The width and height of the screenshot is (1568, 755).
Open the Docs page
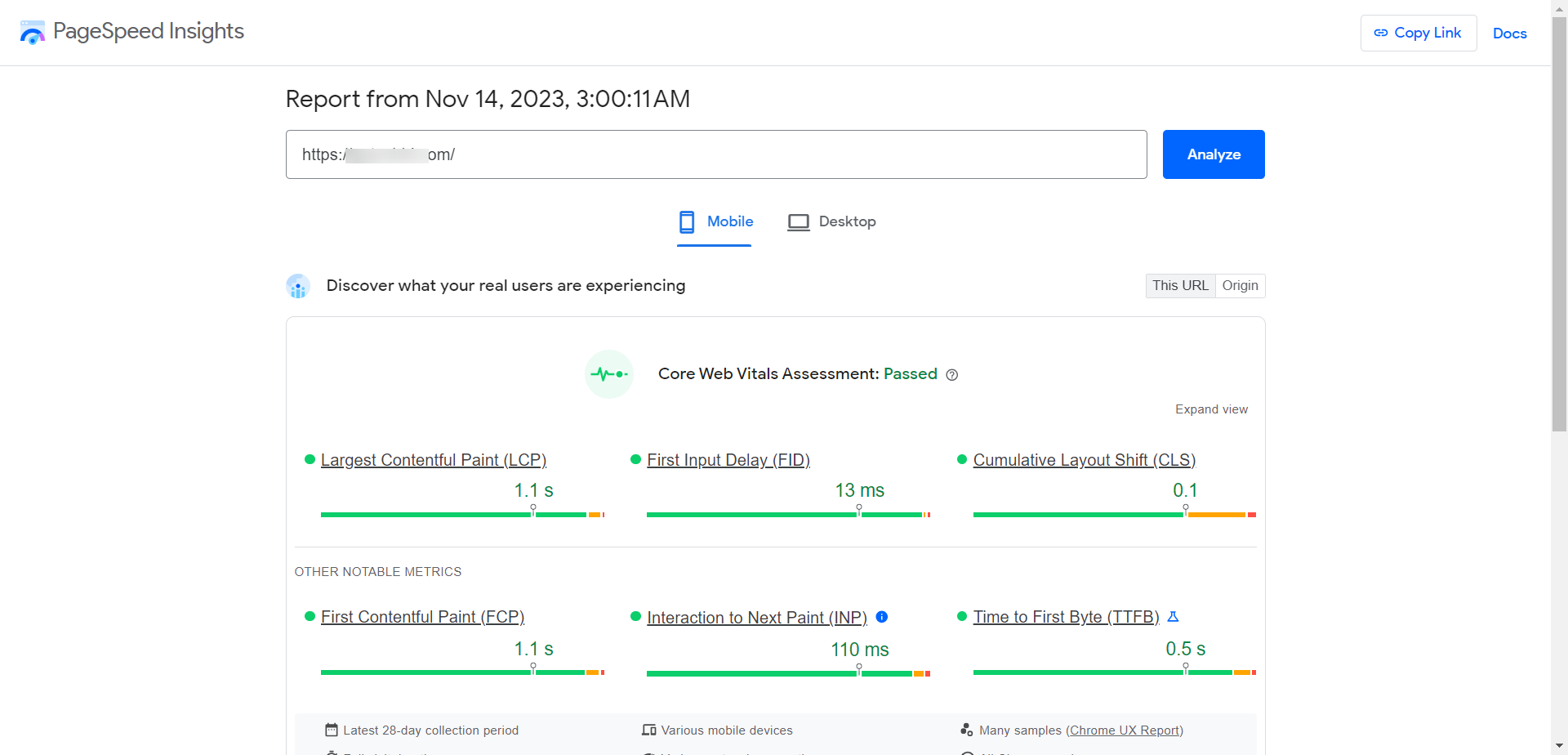[1510, 34]
